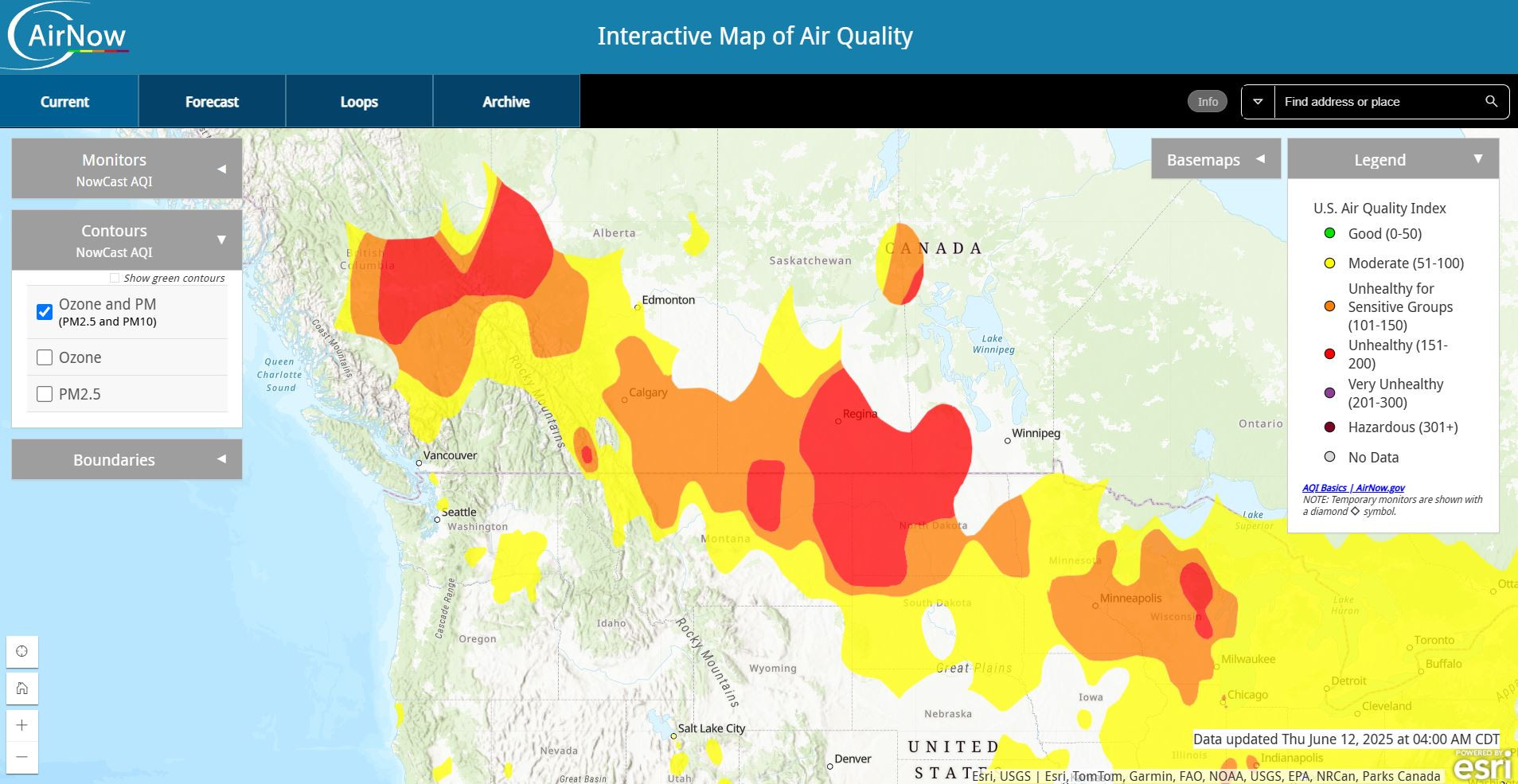Click the Good (0-50) green swatch

[1329, 233]
